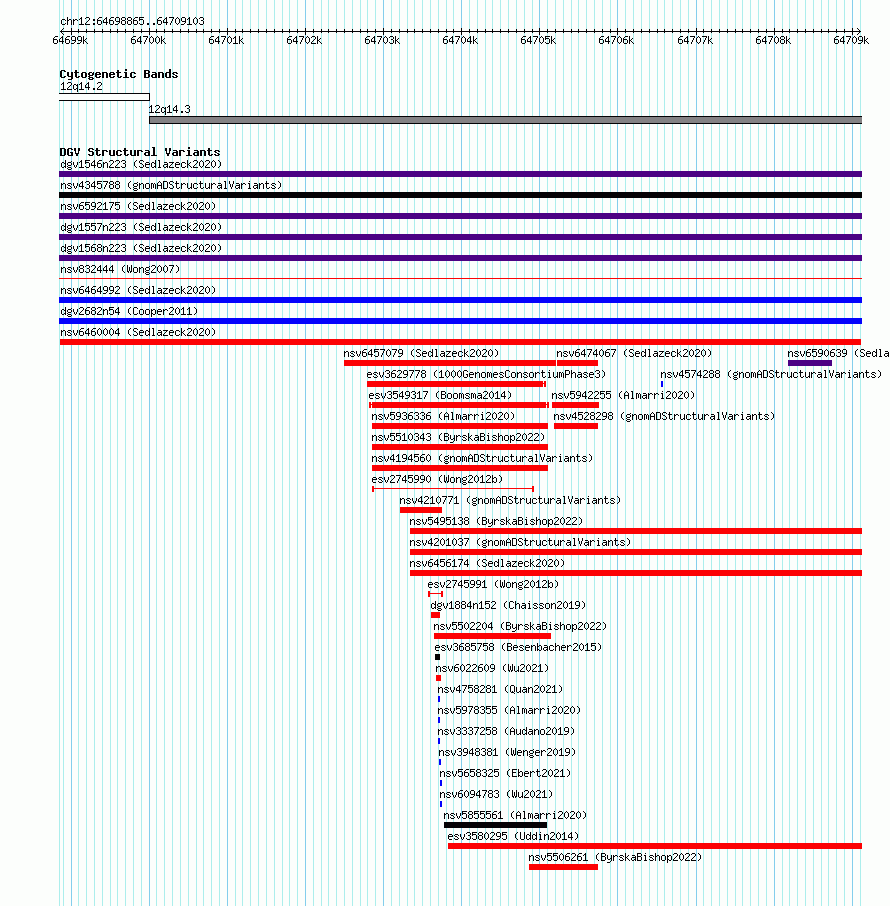
Task: Select nsv4528298 gnomAD variant label
Action: tap(664, 417)
